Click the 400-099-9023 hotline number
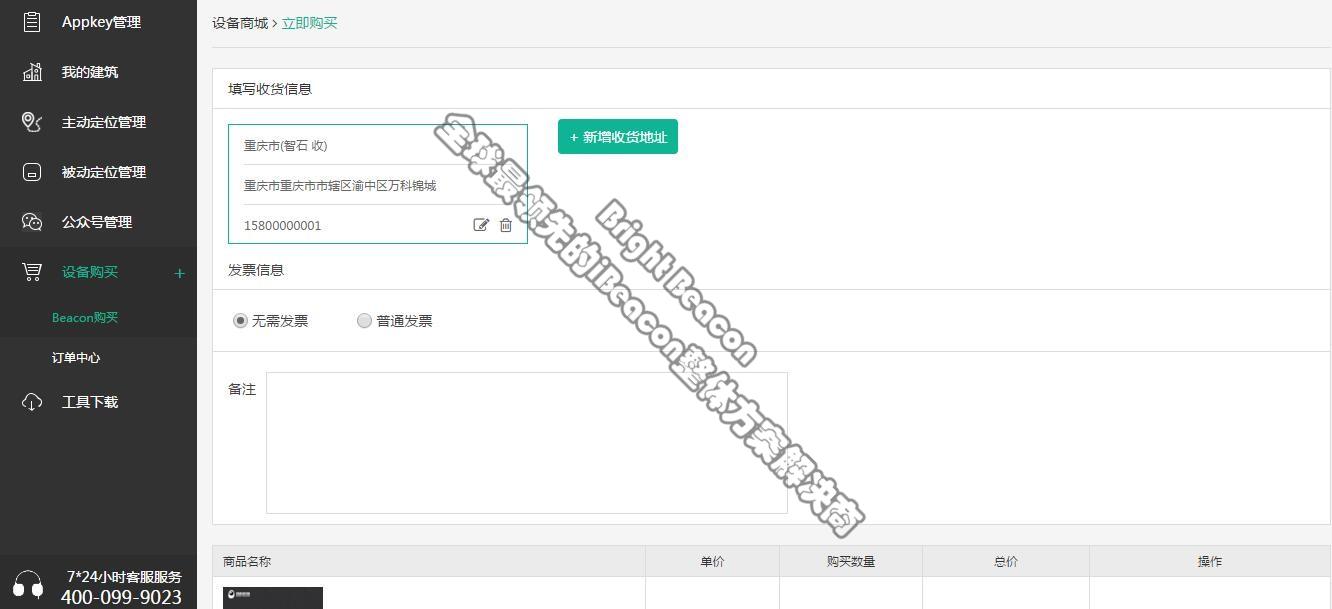Image resolution: width=1332 pixels, height=609 pixels. 121,597
